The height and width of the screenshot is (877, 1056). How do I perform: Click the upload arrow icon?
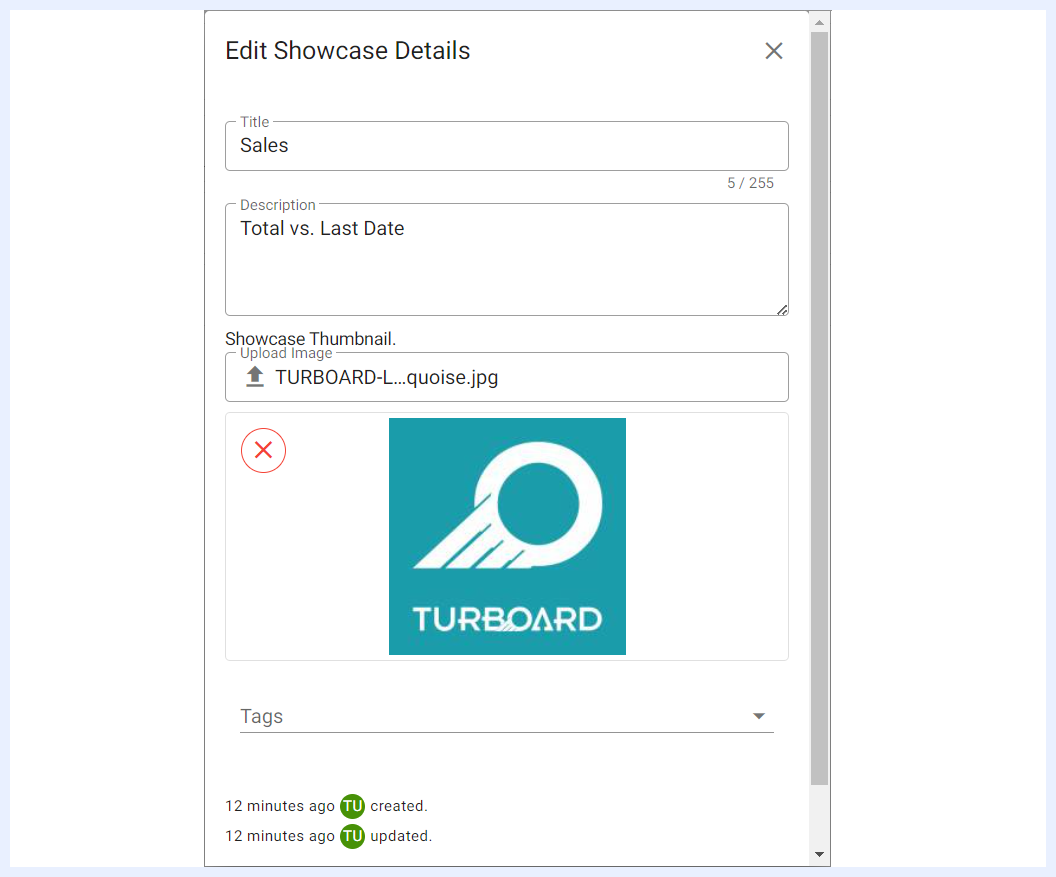pyautogui.click(x=255, y=377)
